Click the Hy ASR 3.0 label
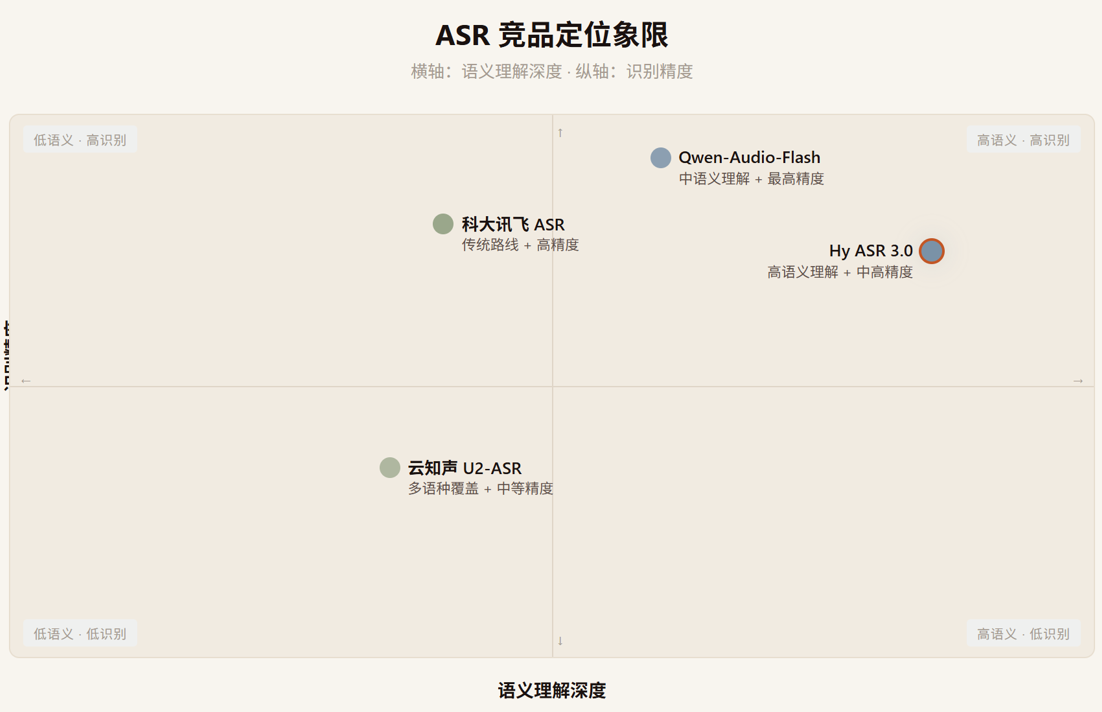1102x712 pixels. [871, 251]
